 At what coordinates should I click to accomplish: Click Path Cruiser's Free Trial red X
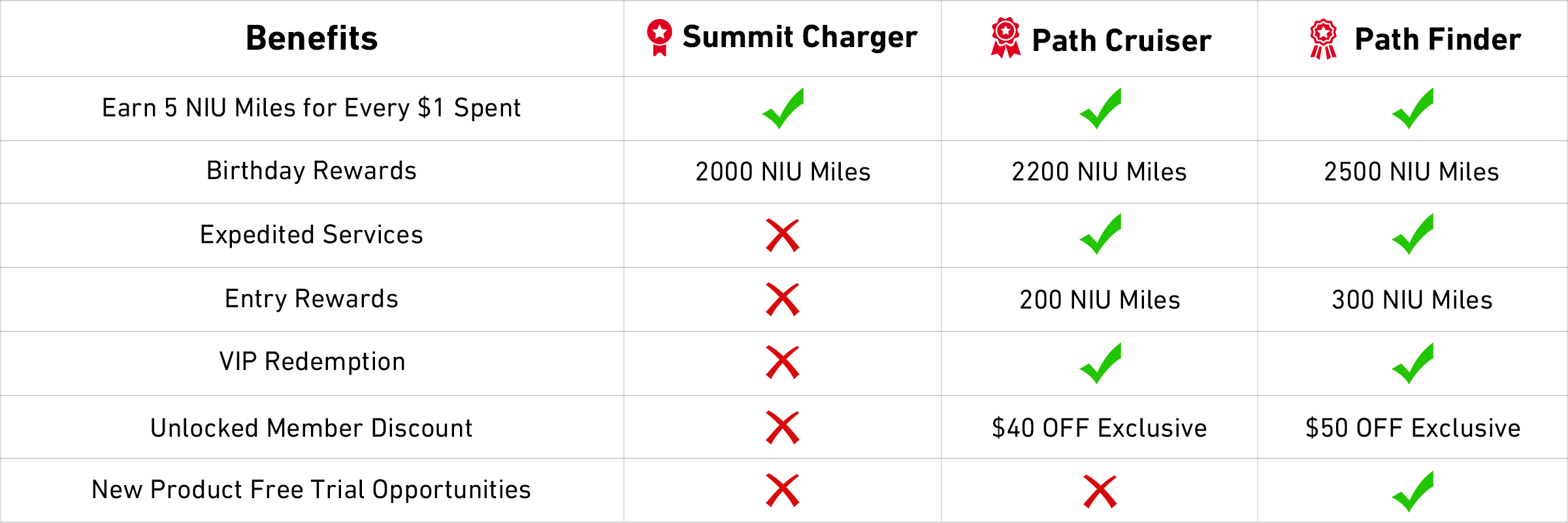click(1100, 492)
